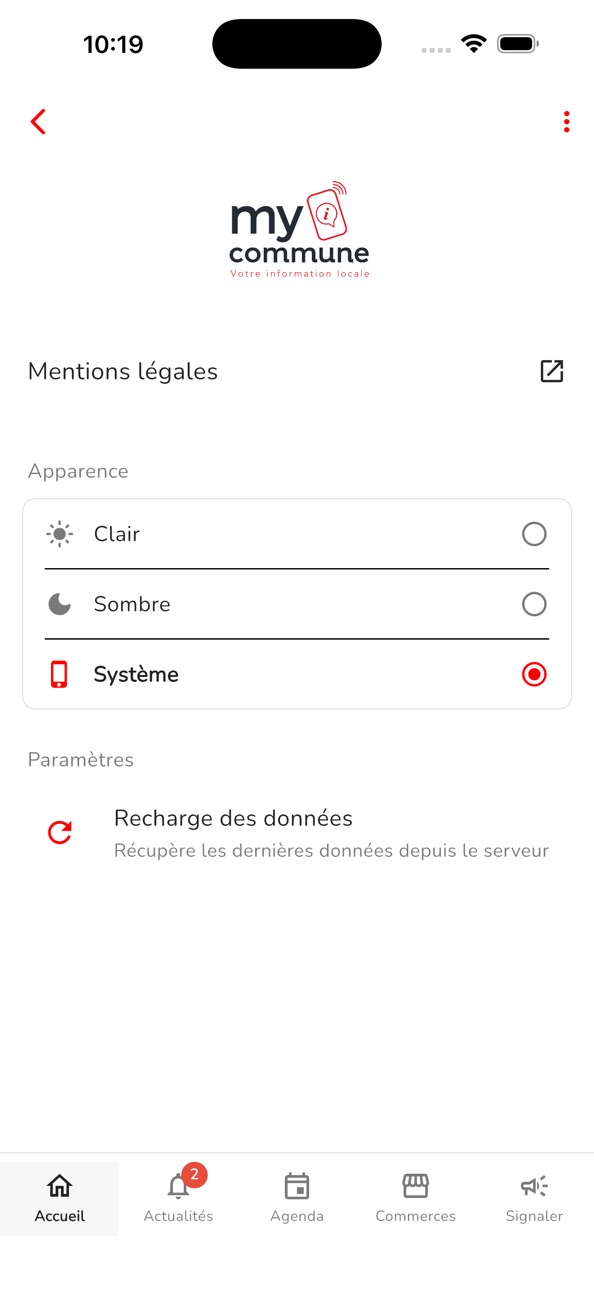The image size is (594, 1290).
Task: Tap the sun icon for Clair
Action: click(x=60, y=534)
